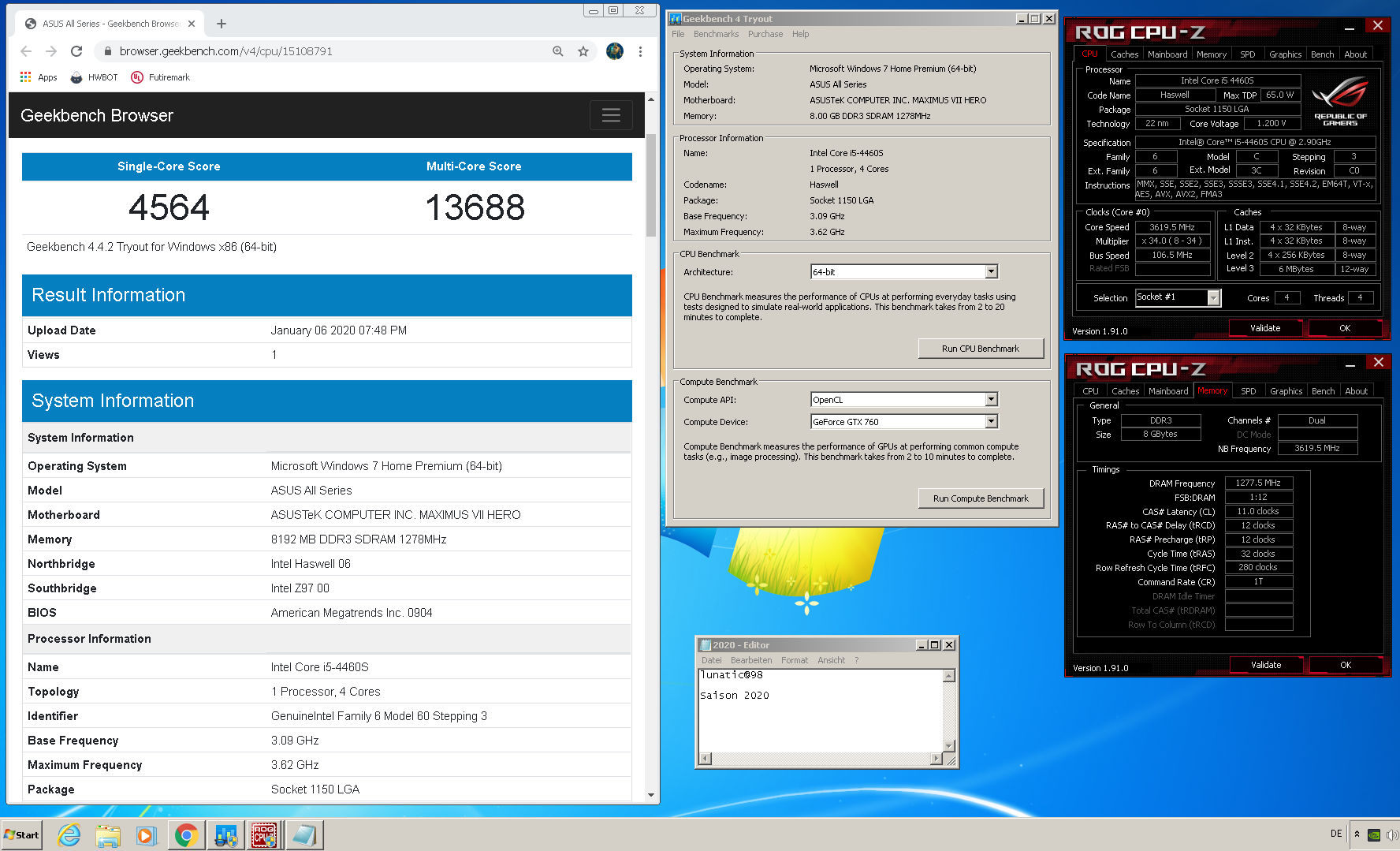
Task: Switch to ROG CPU-Z on taskbar
Action: coord(264,834)
